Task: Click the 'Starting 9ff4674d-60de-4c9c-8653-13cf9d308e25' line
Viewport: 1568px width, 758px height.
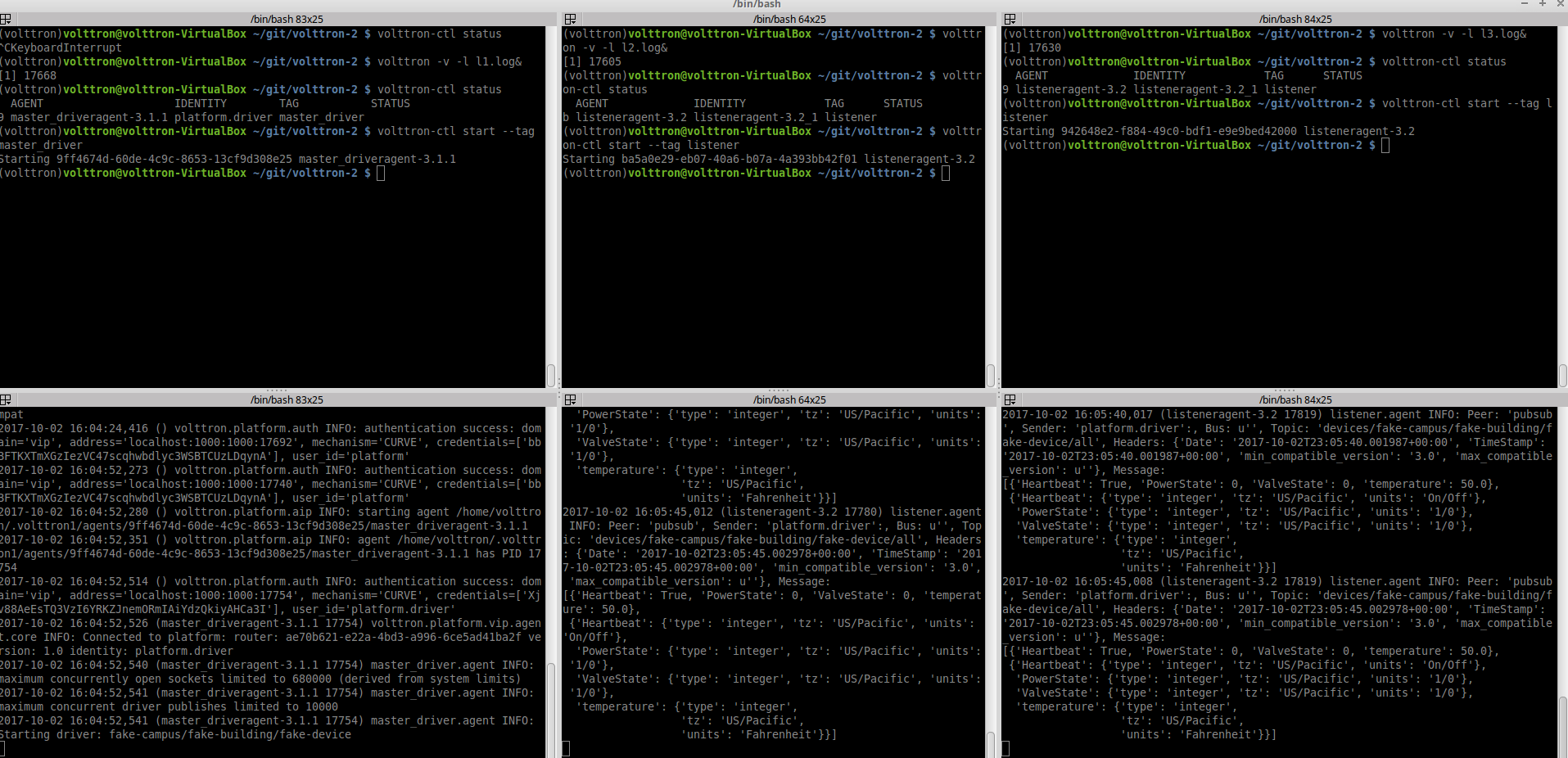Action: click(228, 159)
